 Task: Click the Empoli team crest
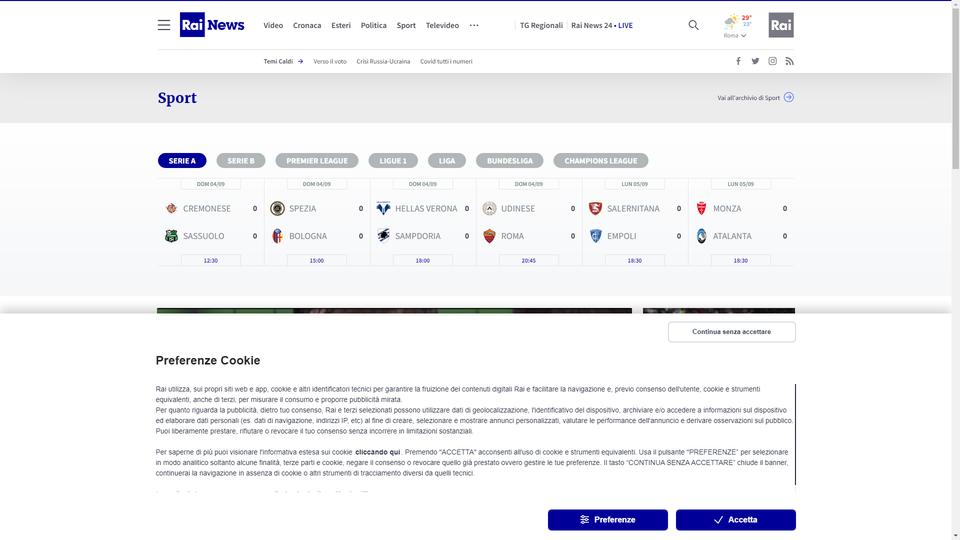(x=595, y=236)
